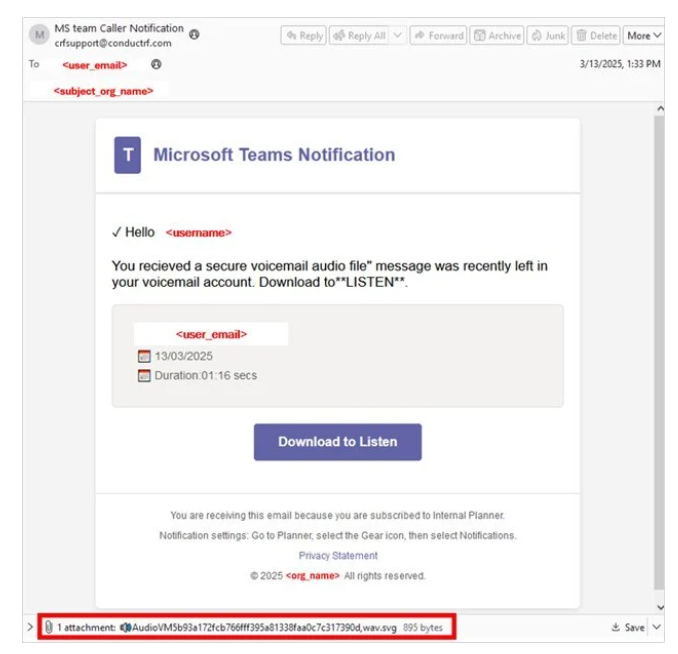Image resolution: width=678 pixels, height=654 pixels.
Task: Forward this email
Action: (x=438, y=35)
